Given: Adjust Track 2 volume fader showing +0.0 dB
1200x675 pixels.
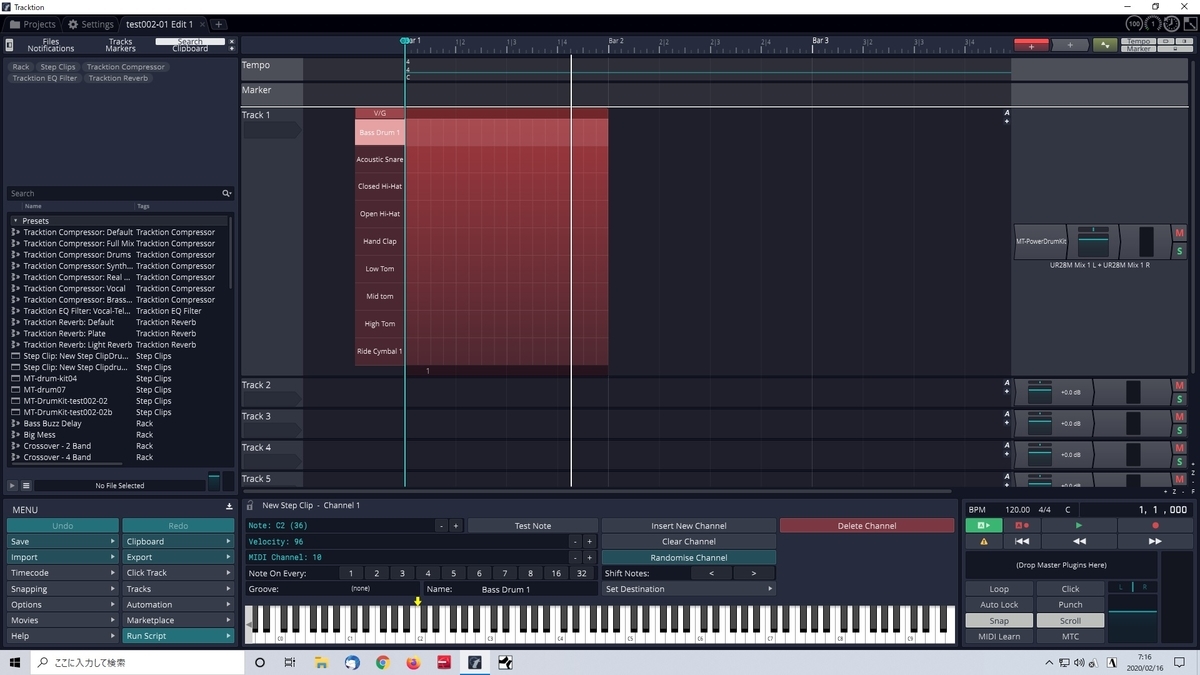Looking at the screenshot, I should 1041,392.
